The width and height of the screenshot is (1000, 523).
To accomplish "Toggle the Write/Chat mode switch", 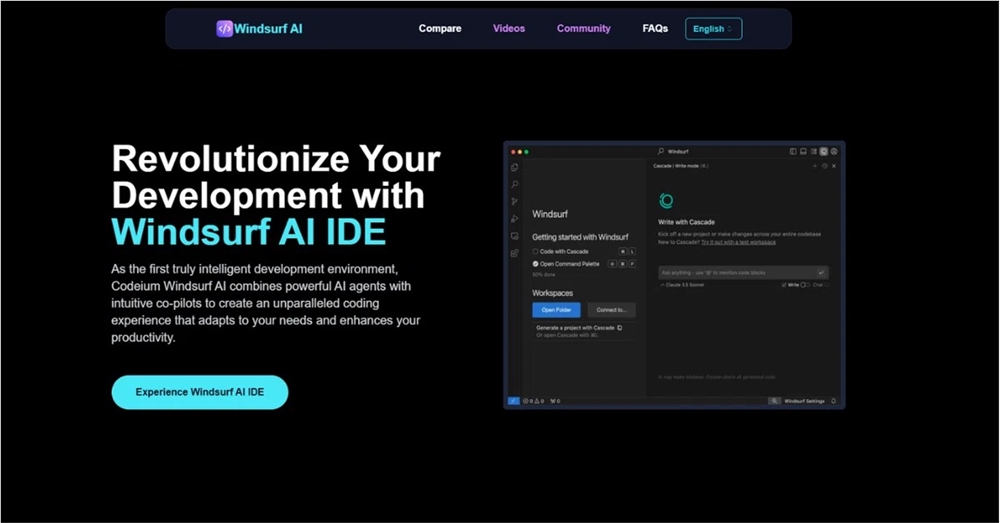I will point(805,285).
